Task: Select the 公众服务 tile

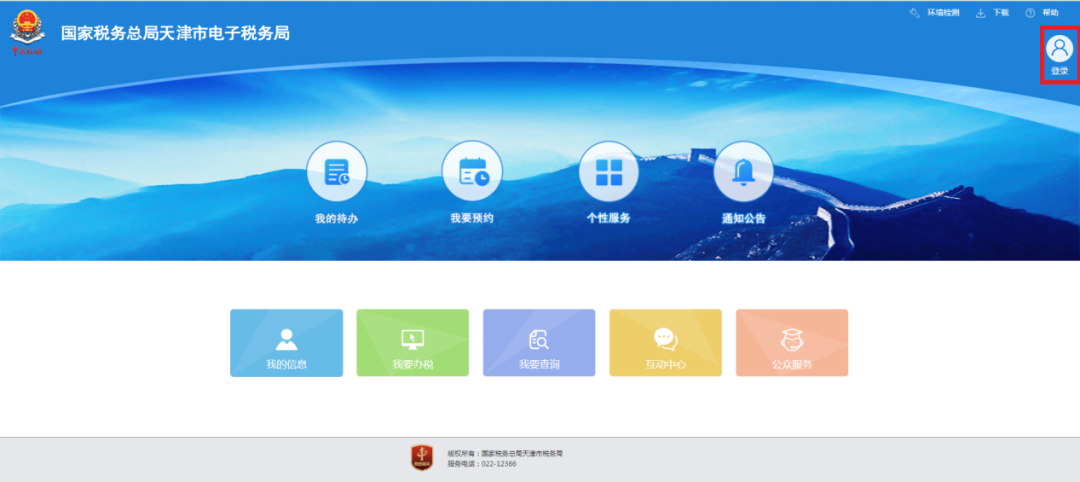Action: [792, 343]
